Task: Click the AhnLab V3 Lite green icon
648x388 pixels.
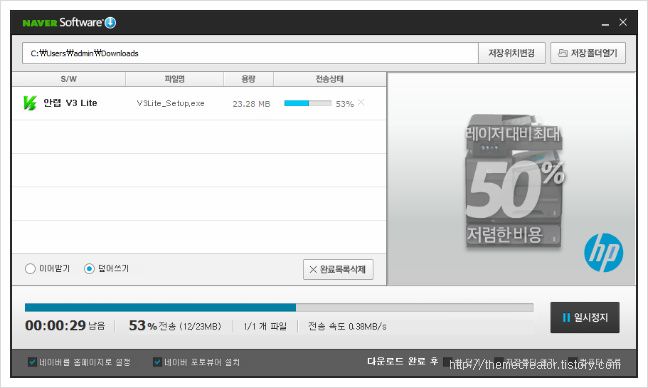Action: [x=30, y=103]
